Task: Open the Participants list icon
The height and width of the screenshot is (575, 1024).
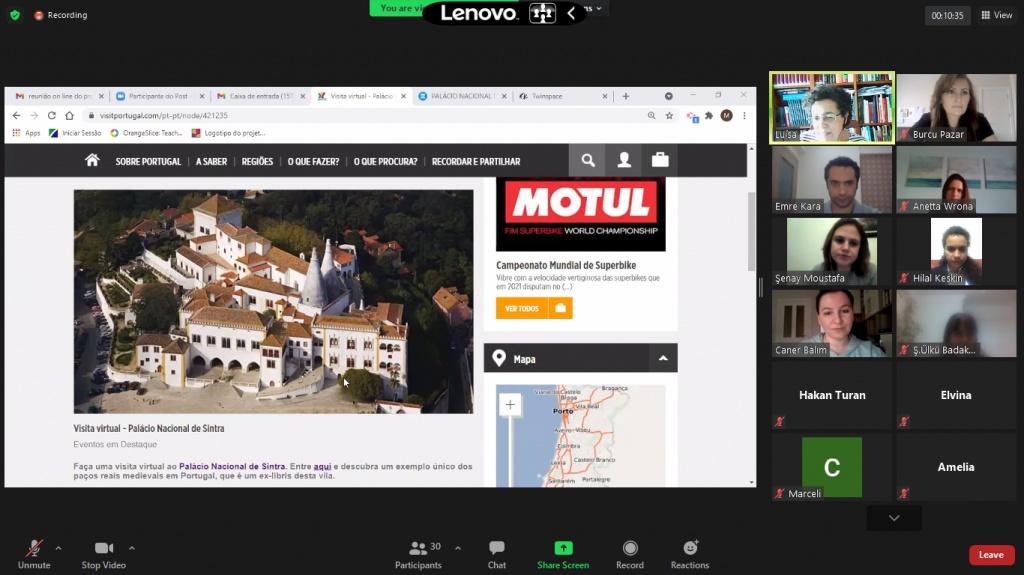Action: (x=419, y=549)
